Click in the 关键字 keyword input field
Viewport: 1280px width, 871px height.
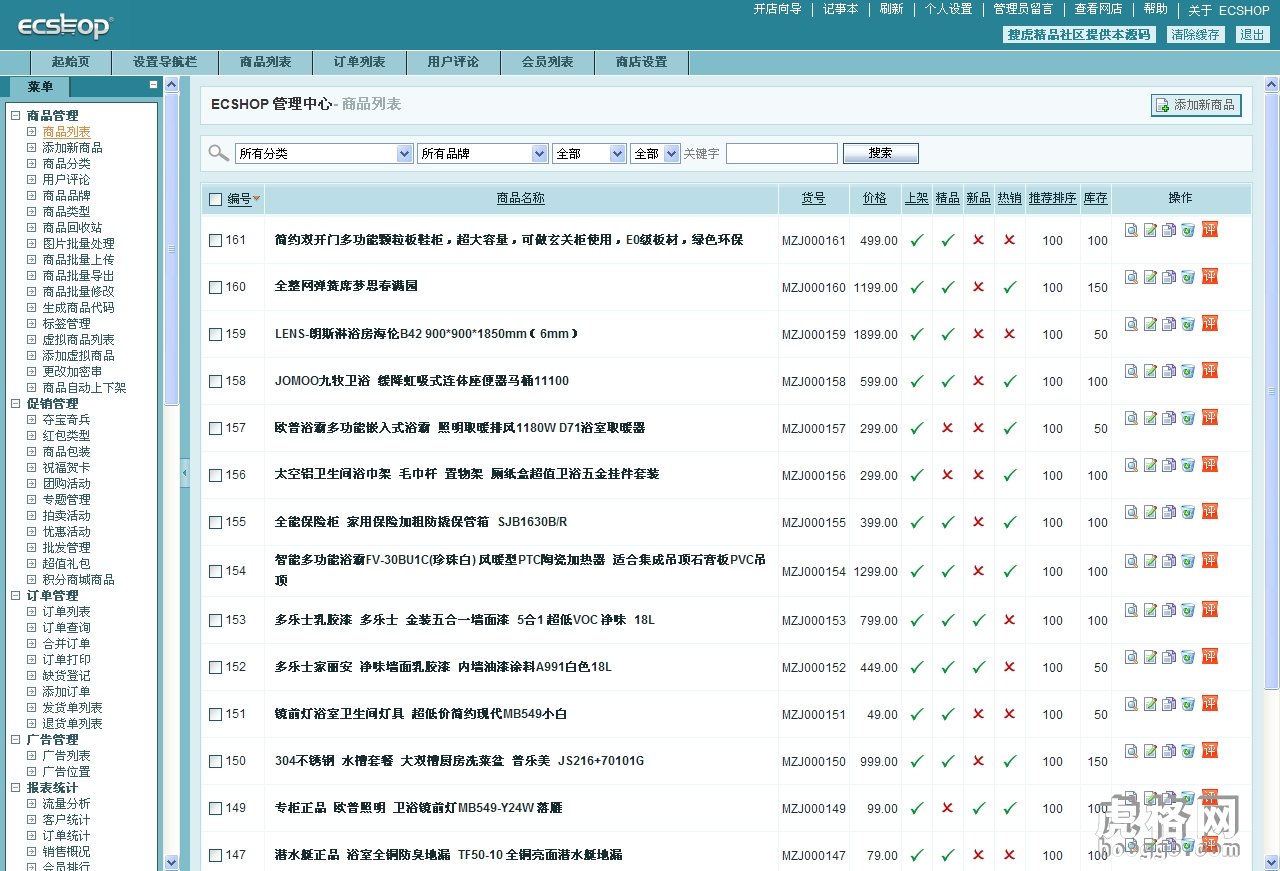[x=782, y=153]
